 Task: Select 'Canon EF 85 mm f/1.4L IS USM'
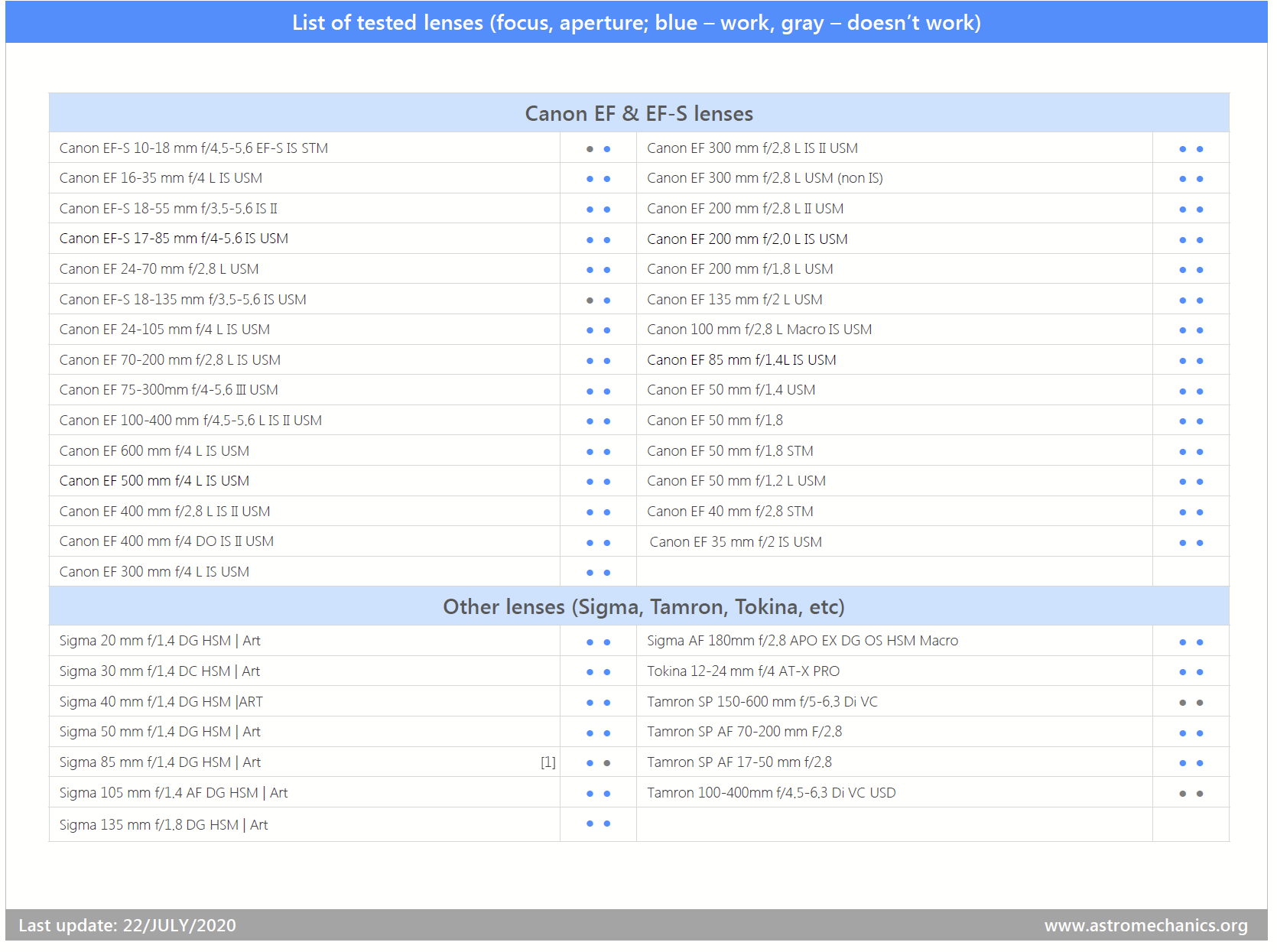(742, 360)
